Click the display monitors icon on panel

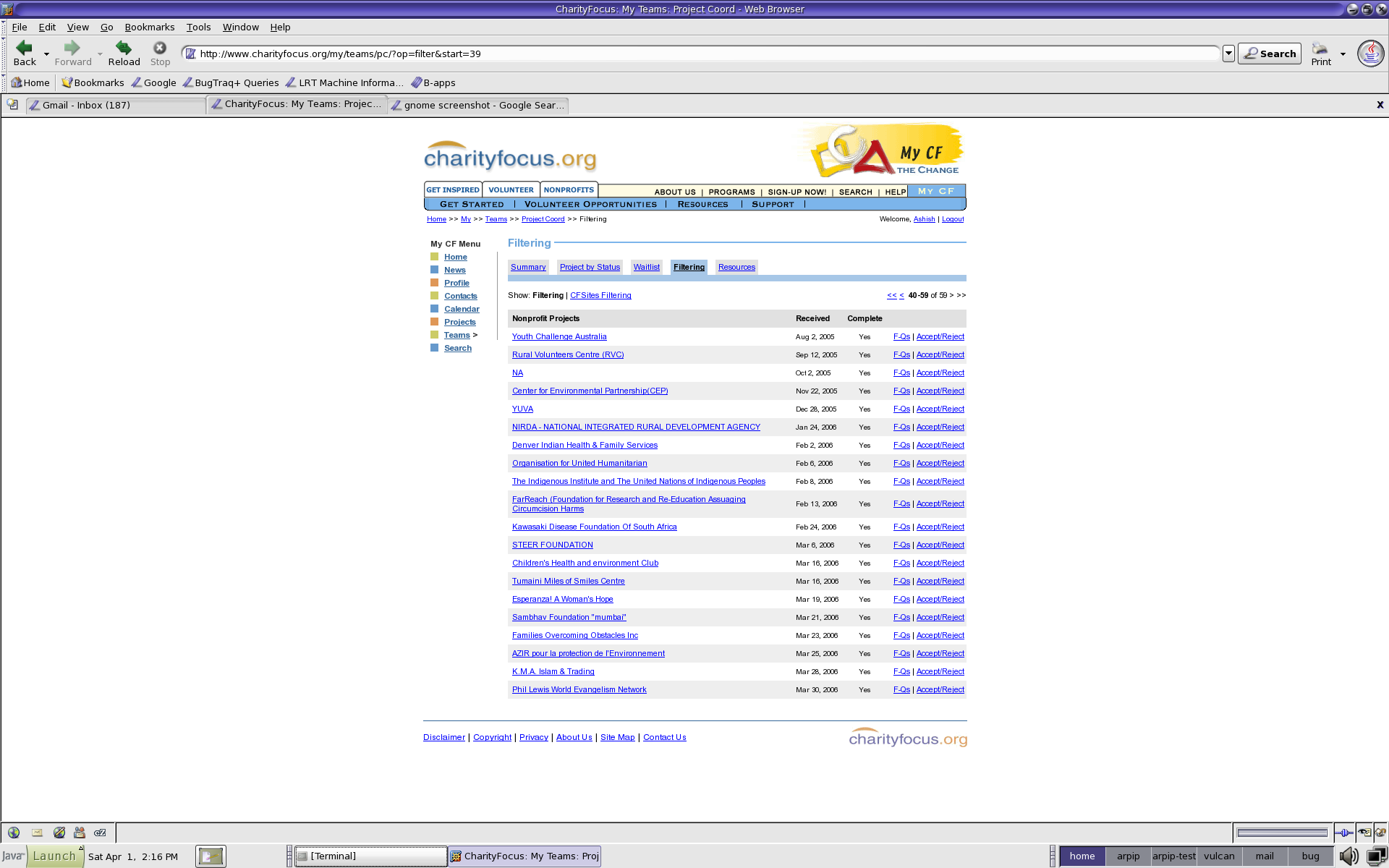point(1376,856)
